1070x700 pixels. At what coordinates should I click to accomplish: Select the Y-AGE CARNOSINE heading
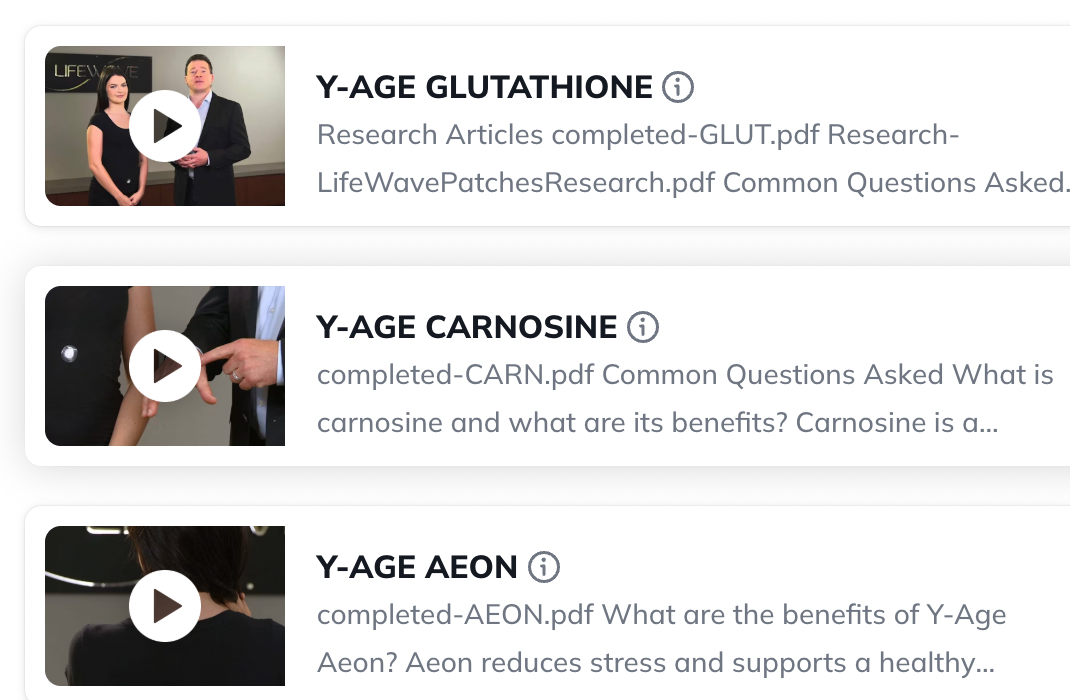[x=466, y=328]
